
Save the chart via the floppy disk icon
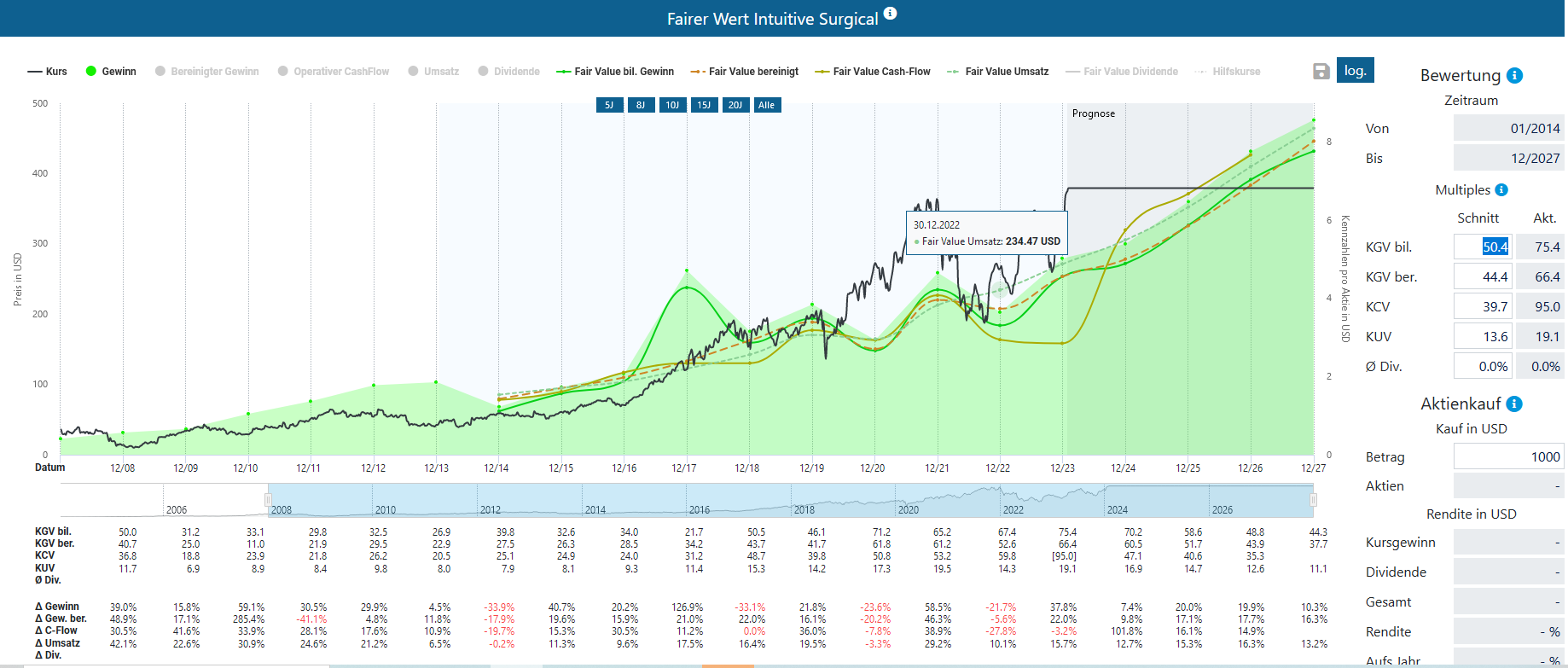click(1321, 72)
